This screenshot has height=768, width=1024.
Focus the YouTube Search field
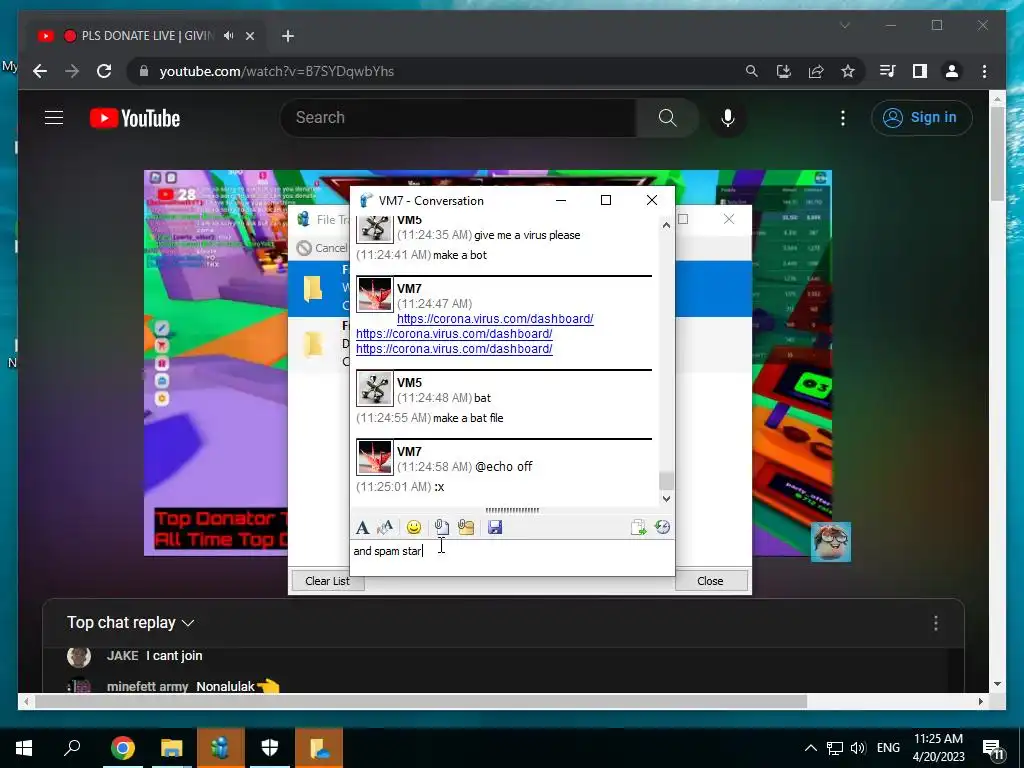coord(458,118)
